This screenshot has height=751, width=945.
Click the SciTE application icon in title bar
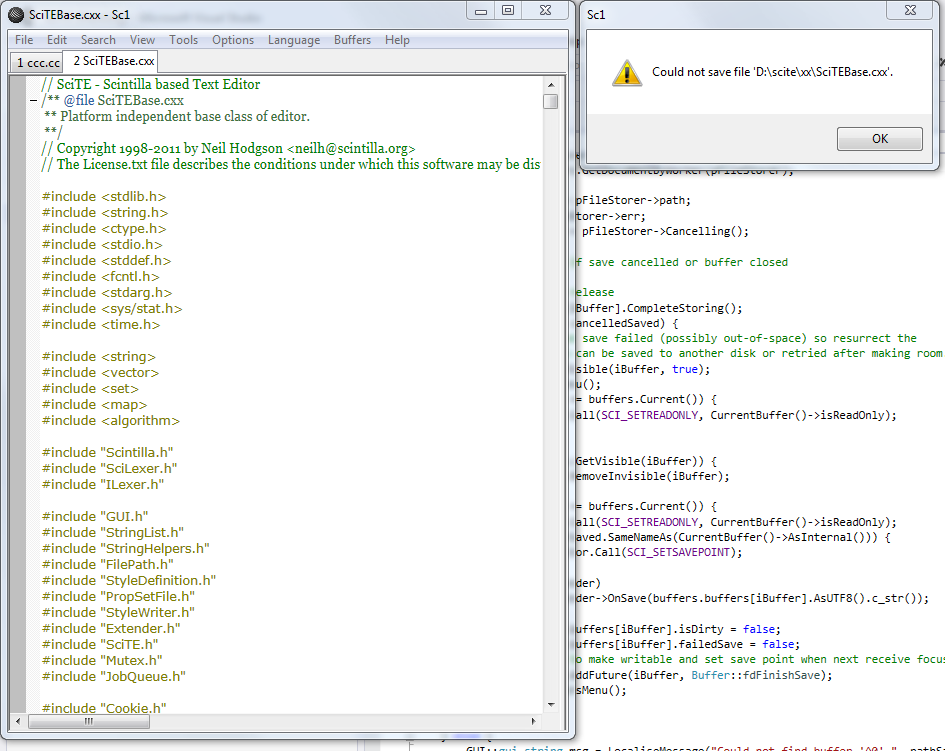[x=15, y=14]
